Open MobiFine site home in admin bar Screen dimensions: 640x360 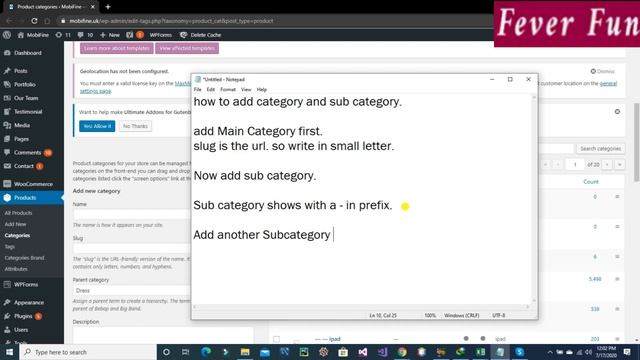[33, 35]
